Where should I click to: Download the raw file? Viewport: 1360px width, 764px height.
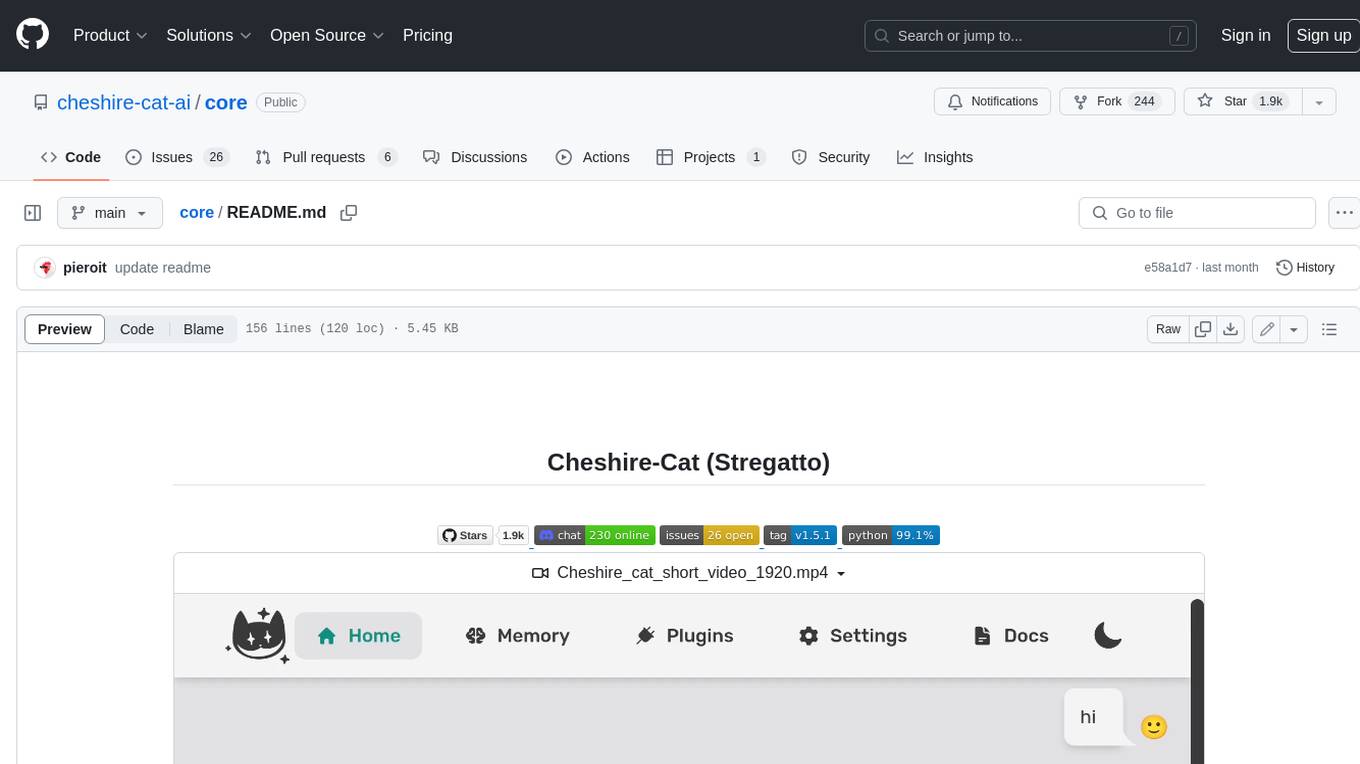[x=1231, y=329]
